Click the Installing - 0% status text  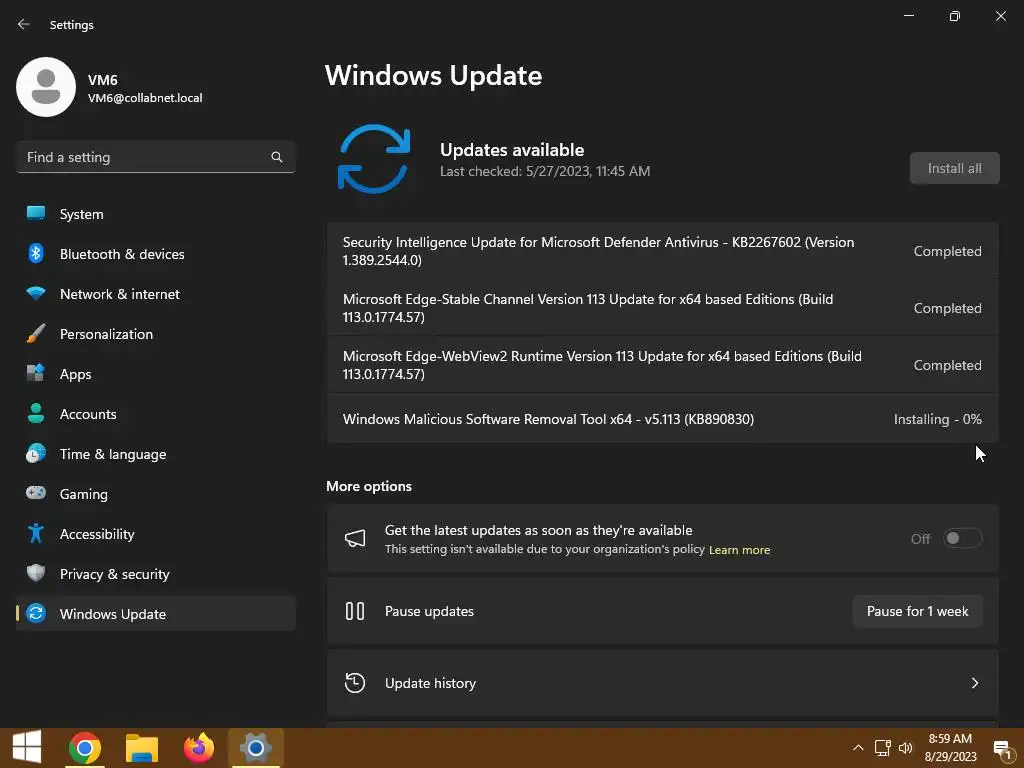point(937,419)
